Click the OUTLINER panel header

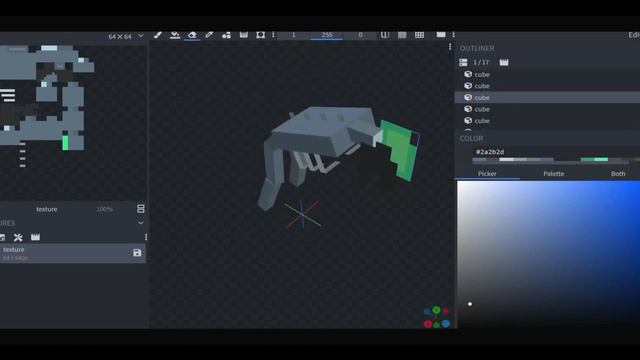[x=477, y=48]
